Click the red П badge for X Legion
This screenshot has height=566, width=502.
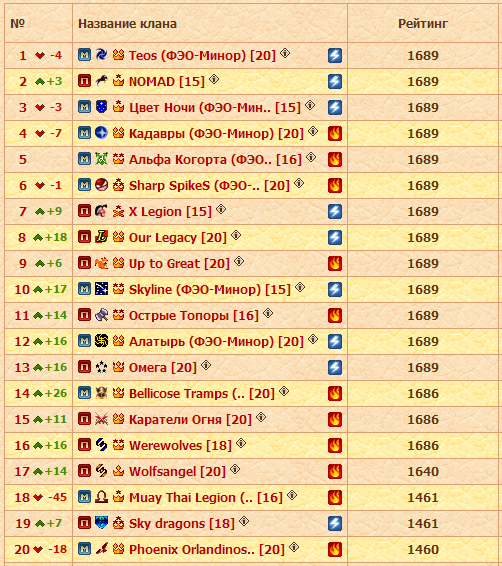pos(84,210)
